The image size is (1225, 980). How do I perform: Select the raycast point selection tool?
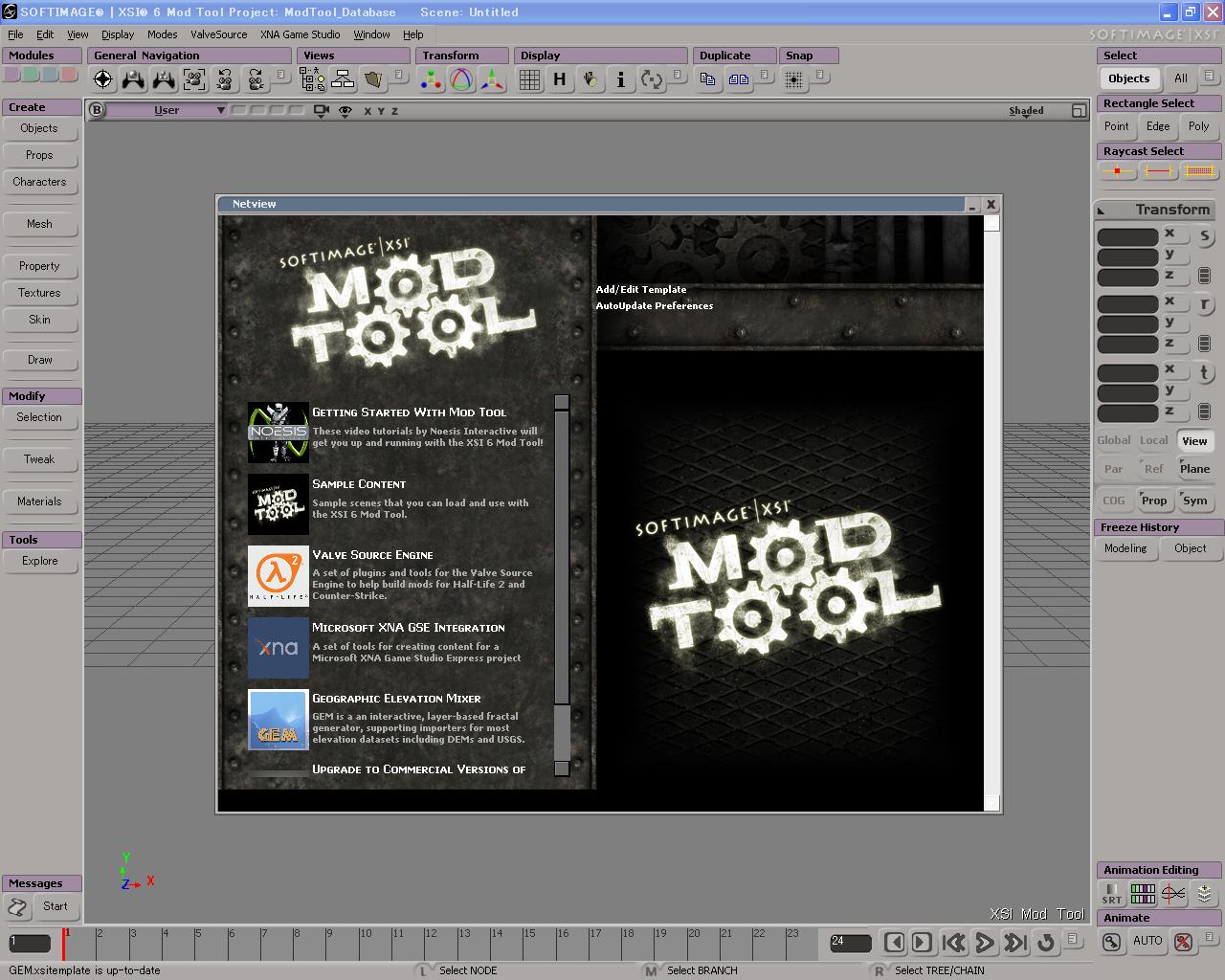click(1117, 171)
